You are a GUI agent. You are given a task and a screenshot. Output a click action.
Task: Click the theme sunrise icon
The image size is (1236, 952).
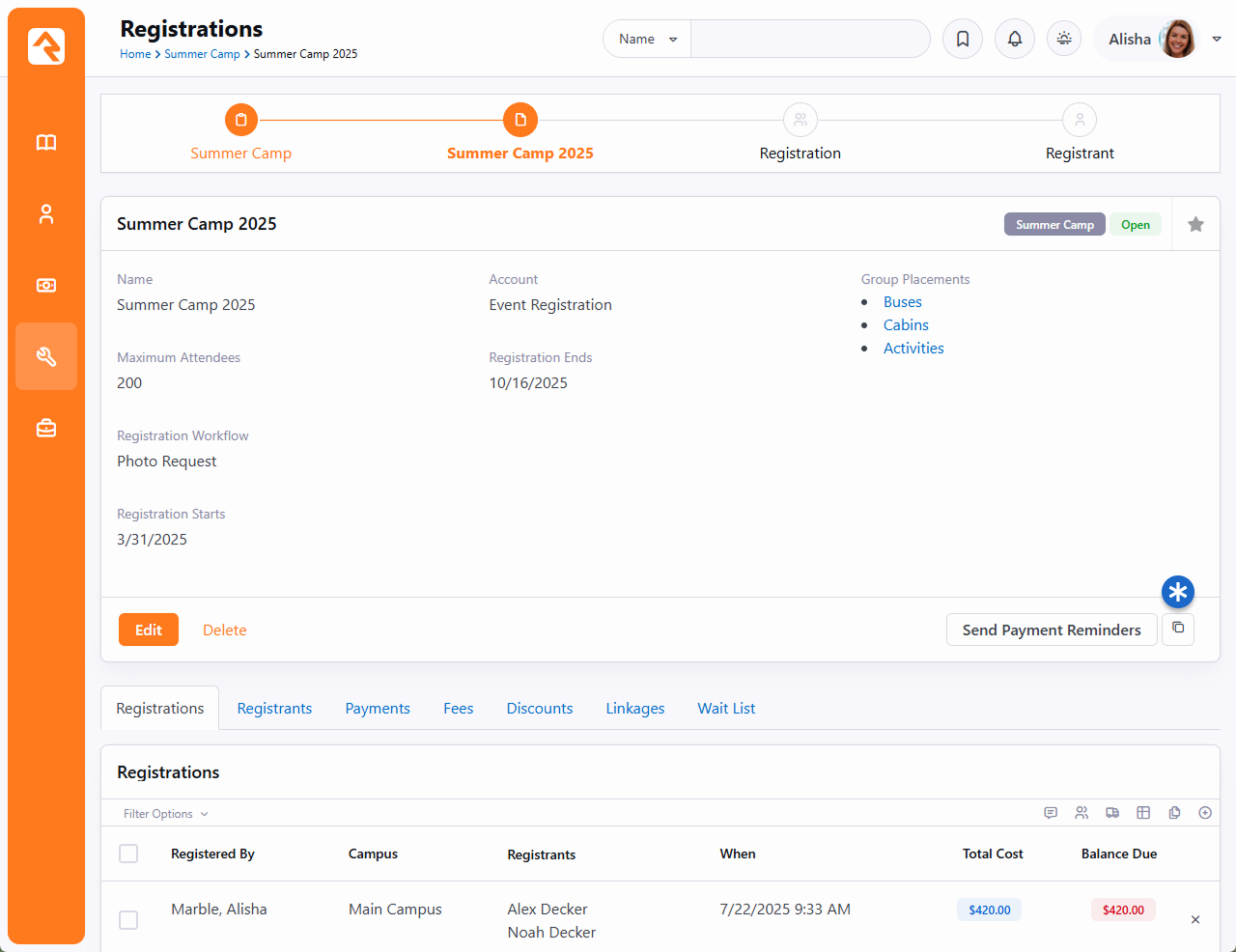pyautogui.click(x=1064, y=39)
